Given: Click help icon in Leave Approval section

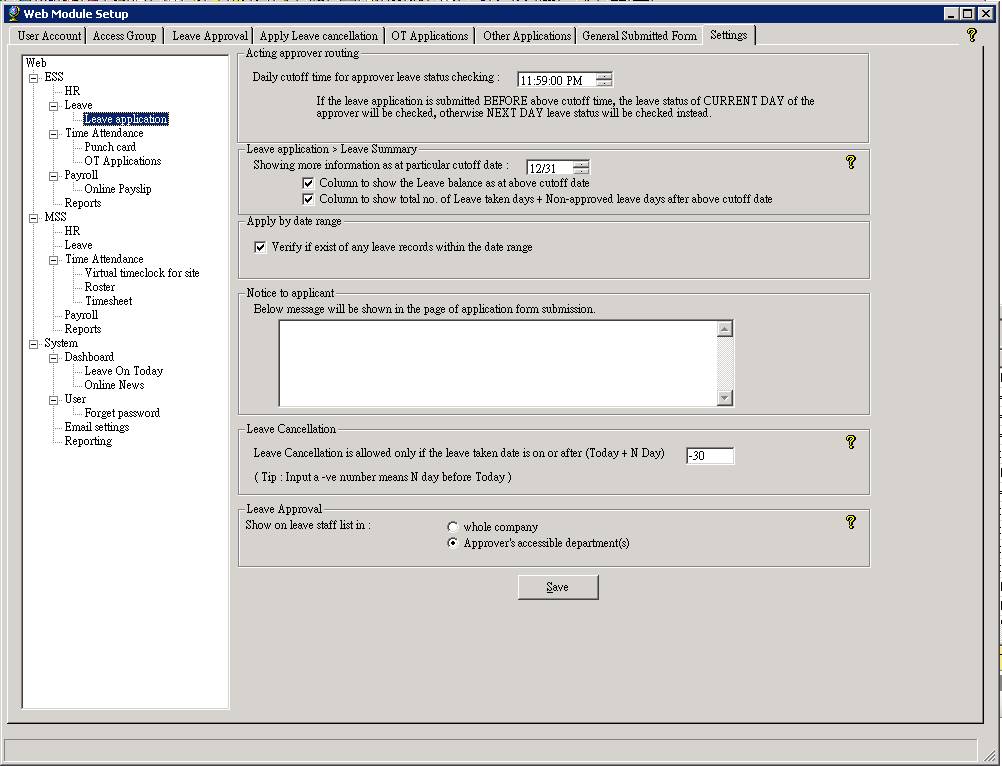Looking at the screenshot, I should (851, 522).
